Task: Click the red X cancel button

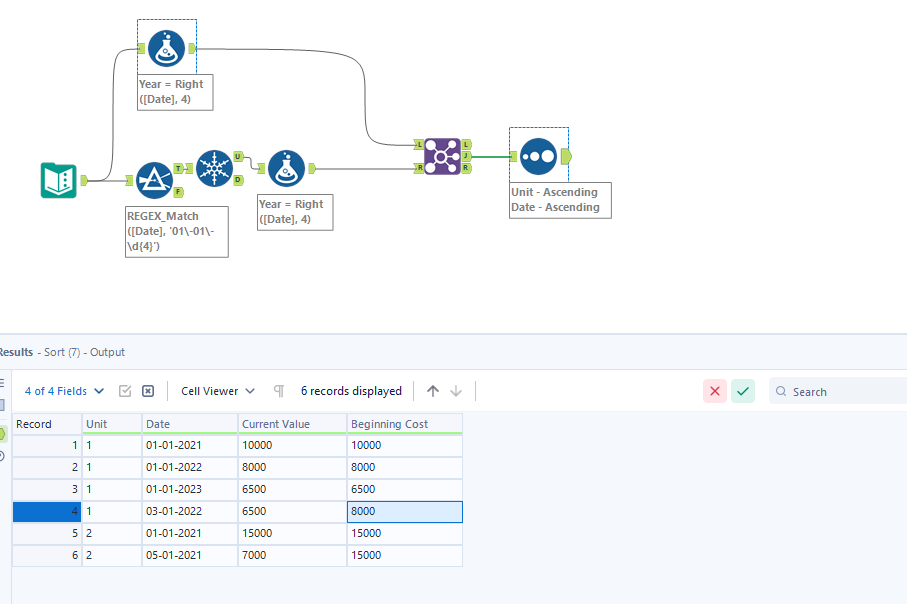Action: (x=715, y=391)
